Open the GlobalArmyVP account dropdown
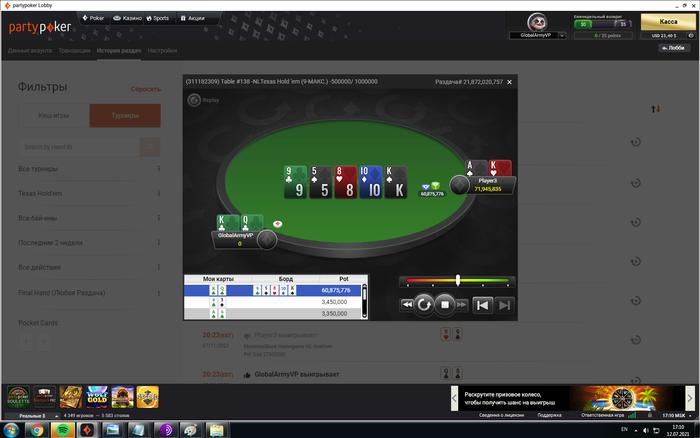Screen dimensions: 700x438 point(562,35)
